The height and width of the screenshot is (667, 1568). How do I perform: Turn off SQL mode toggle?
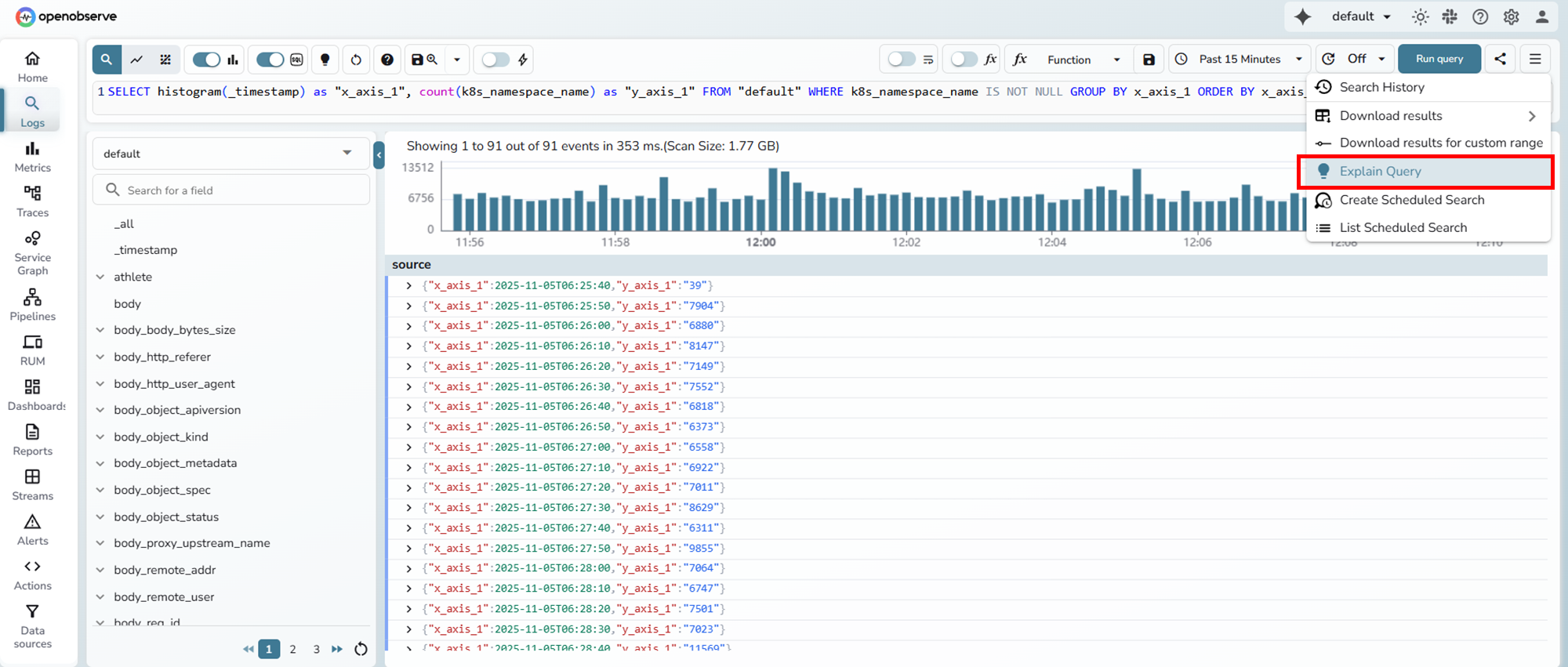270,60
